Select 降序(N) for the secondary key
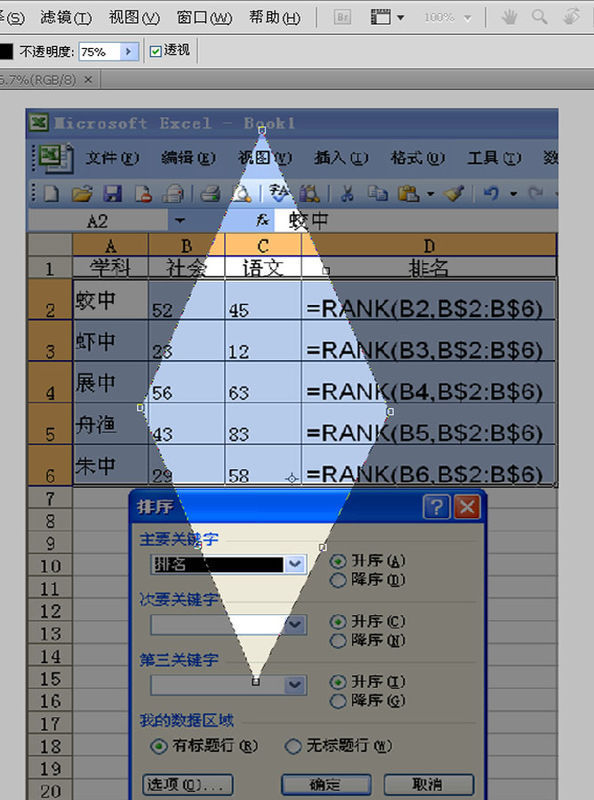Viewport: 594px width, 800px height. click(338, 640)
